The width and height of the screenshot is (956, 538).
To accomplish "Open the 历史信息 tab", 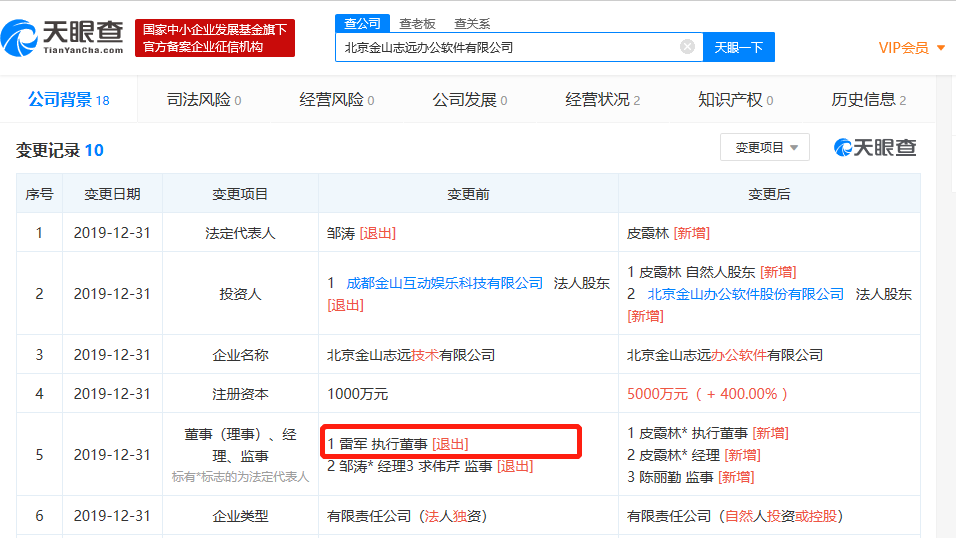I will [x=868, y=99].
